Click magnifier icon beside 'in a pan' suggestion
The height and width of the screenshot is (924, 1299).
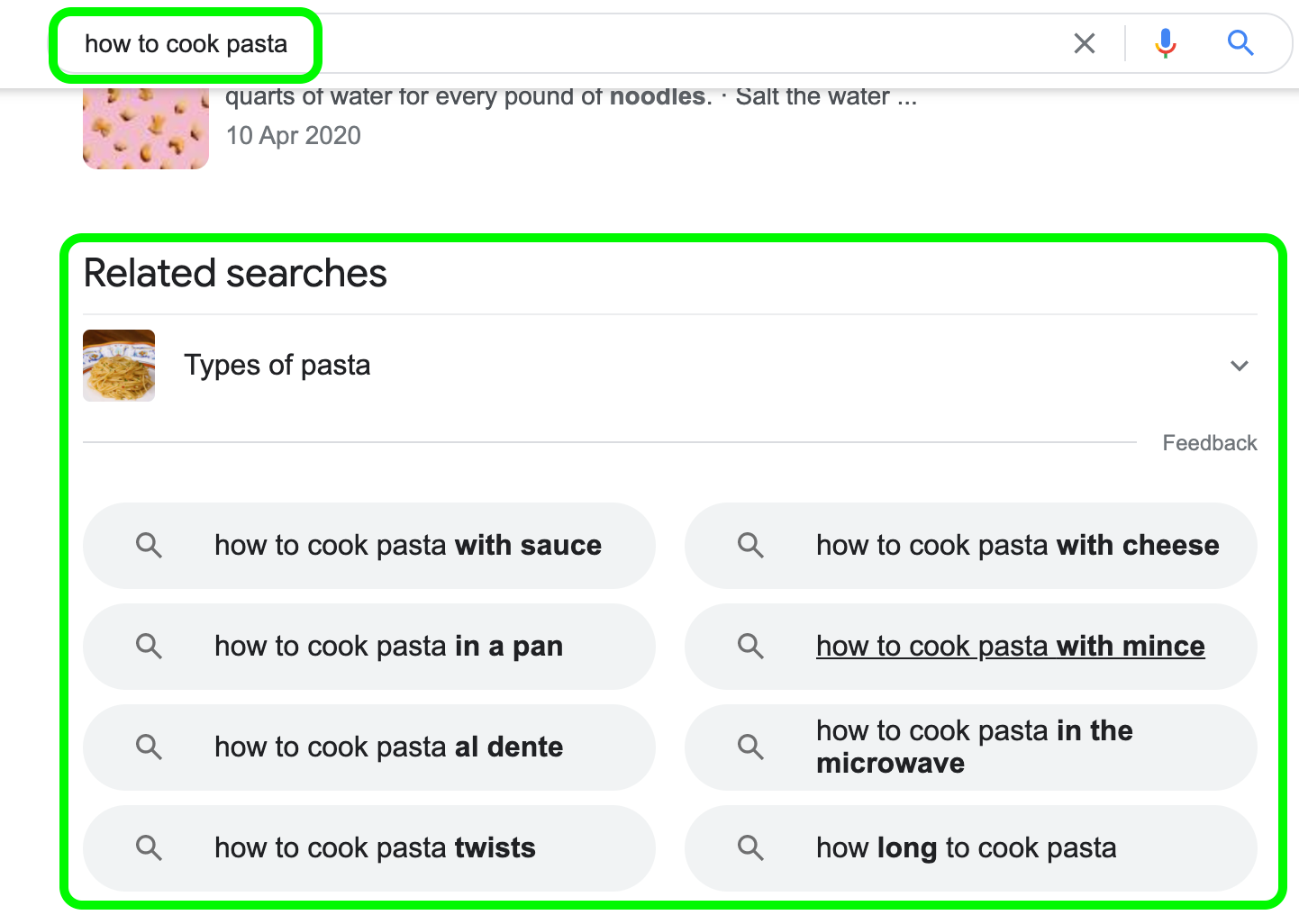(149, 647)
